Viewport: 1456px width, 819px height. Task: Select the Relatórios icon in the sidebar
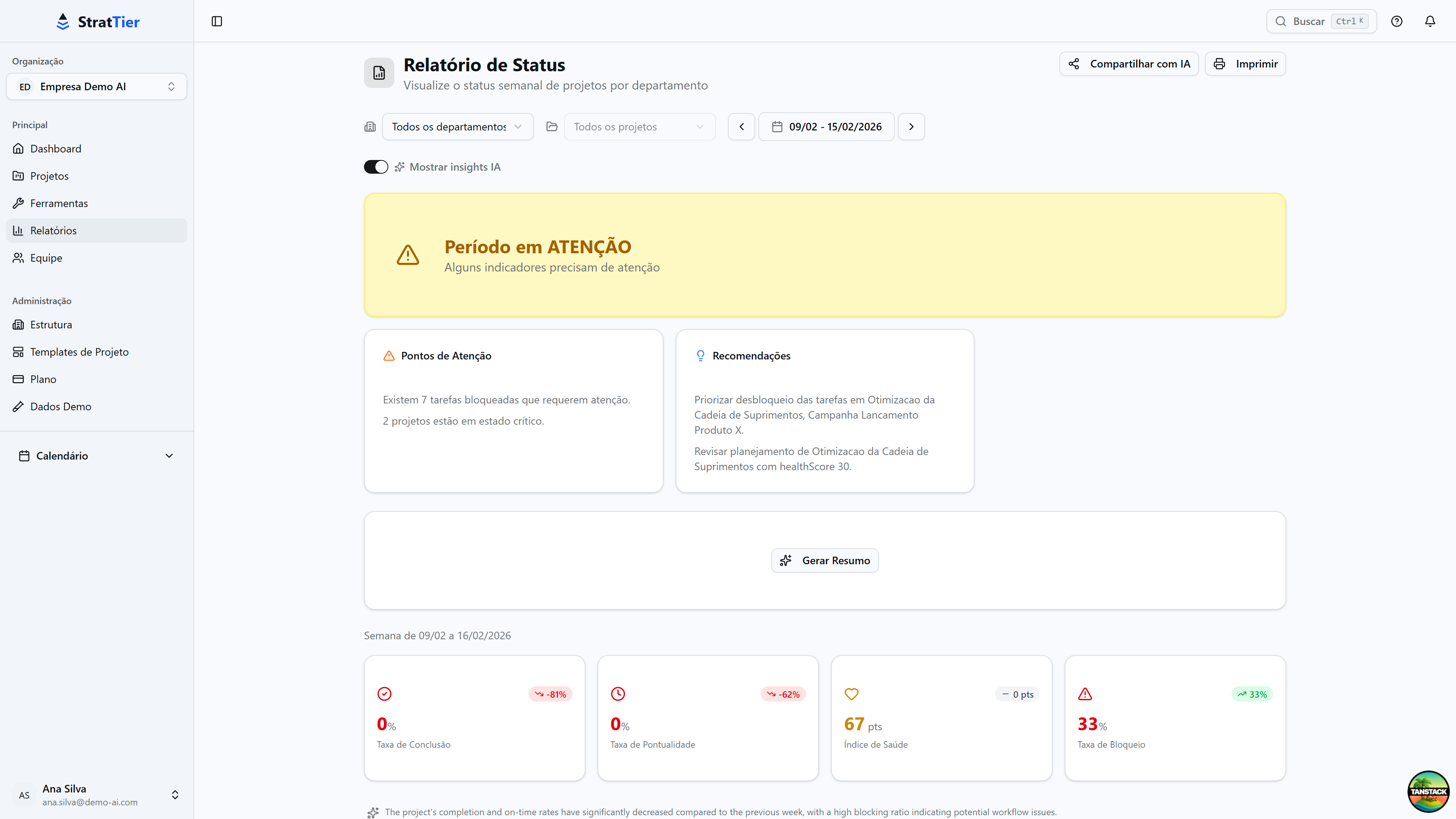point(19,230)
